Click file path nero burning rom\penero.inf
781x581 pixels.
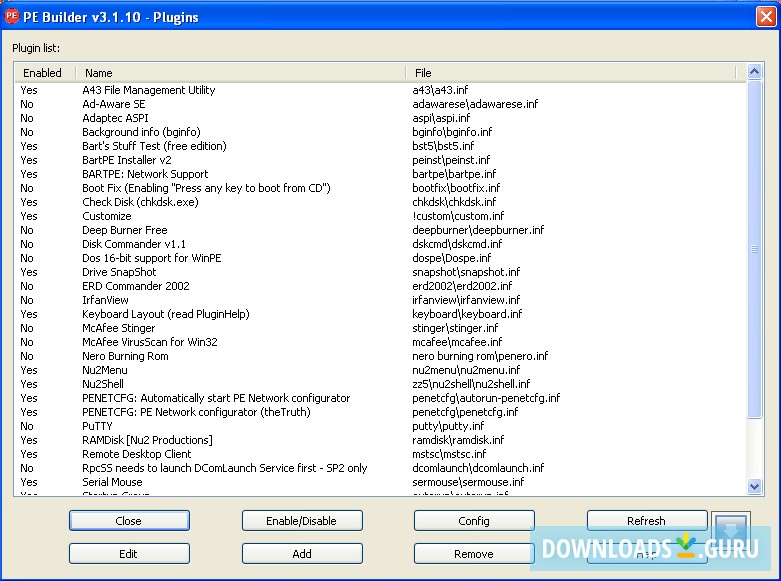480,356
